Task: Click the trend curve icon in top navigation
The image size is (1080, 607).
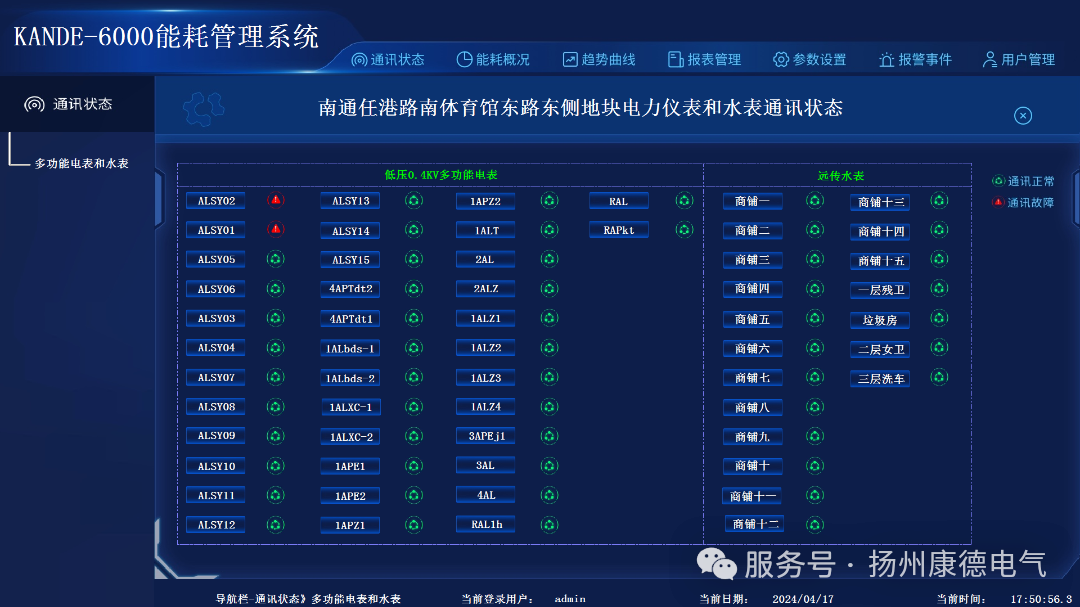Action: (568, 59)
